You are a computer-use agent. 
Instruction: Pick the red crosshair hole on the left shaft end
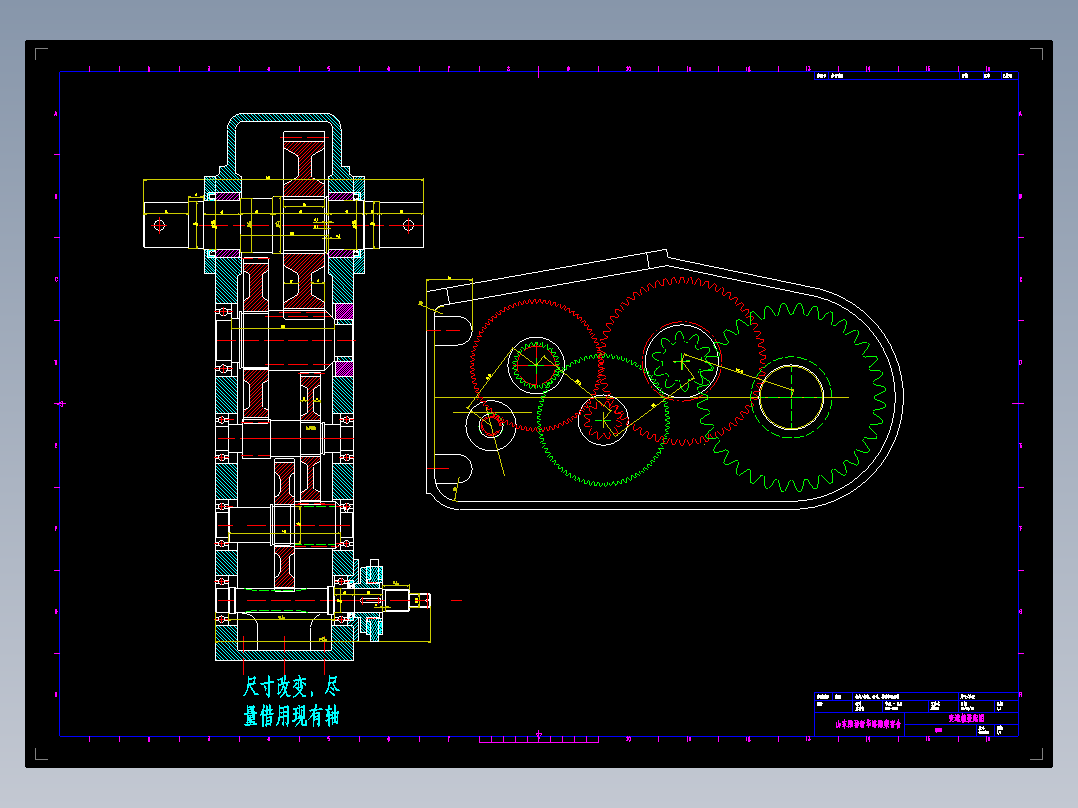click(160, 225)
